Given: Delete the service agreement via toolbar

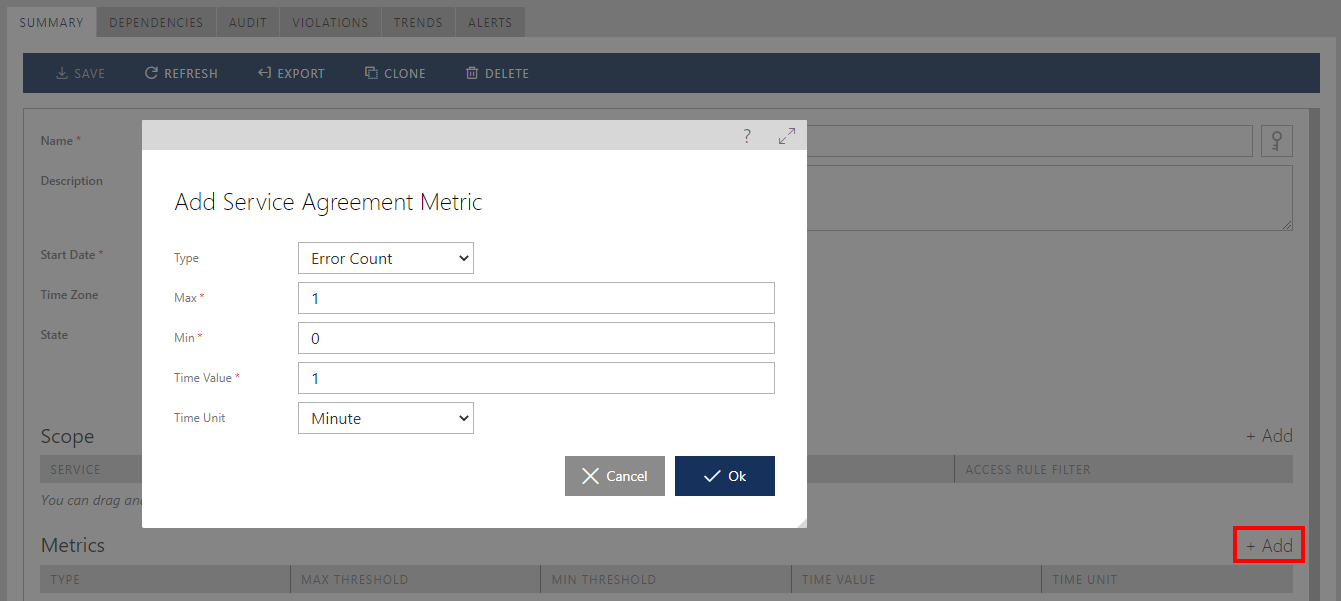Looking at the screenshot, I should coord(497,73).
